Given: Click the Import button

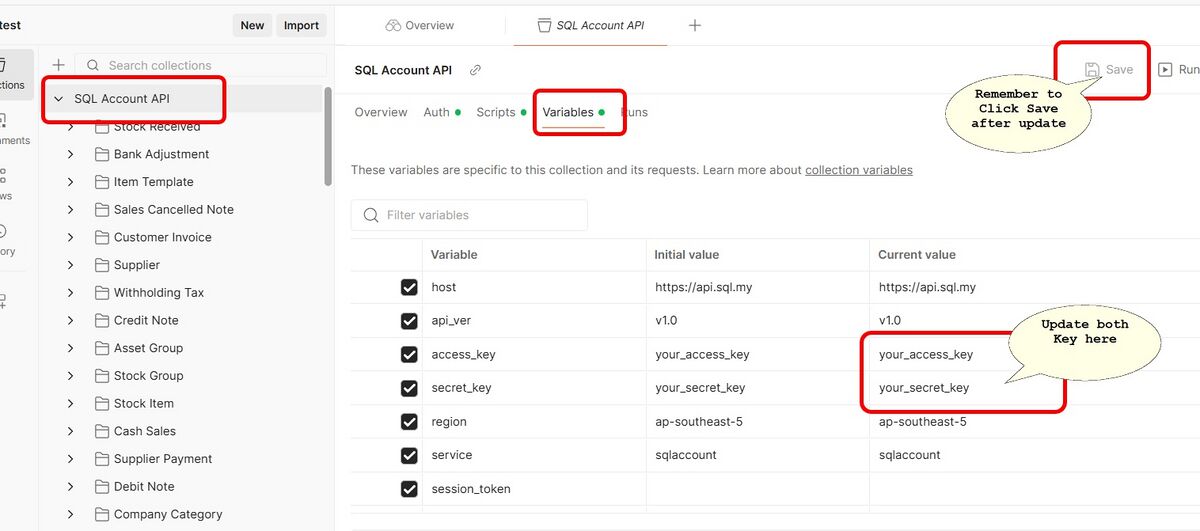Looking at the screenshot, I should pyautogui.click(x=300, y=25).
